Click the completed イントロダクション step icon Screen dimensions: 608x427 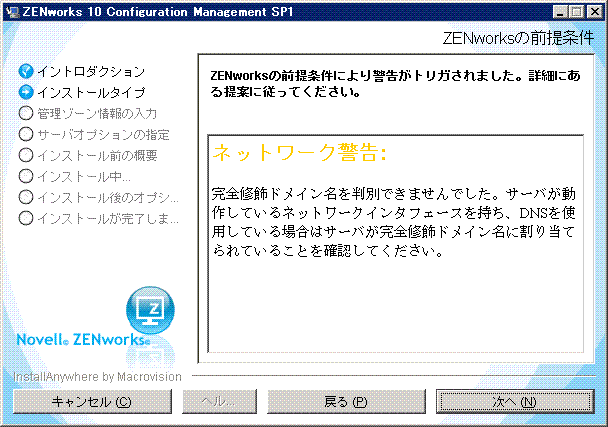coord(26,71)
